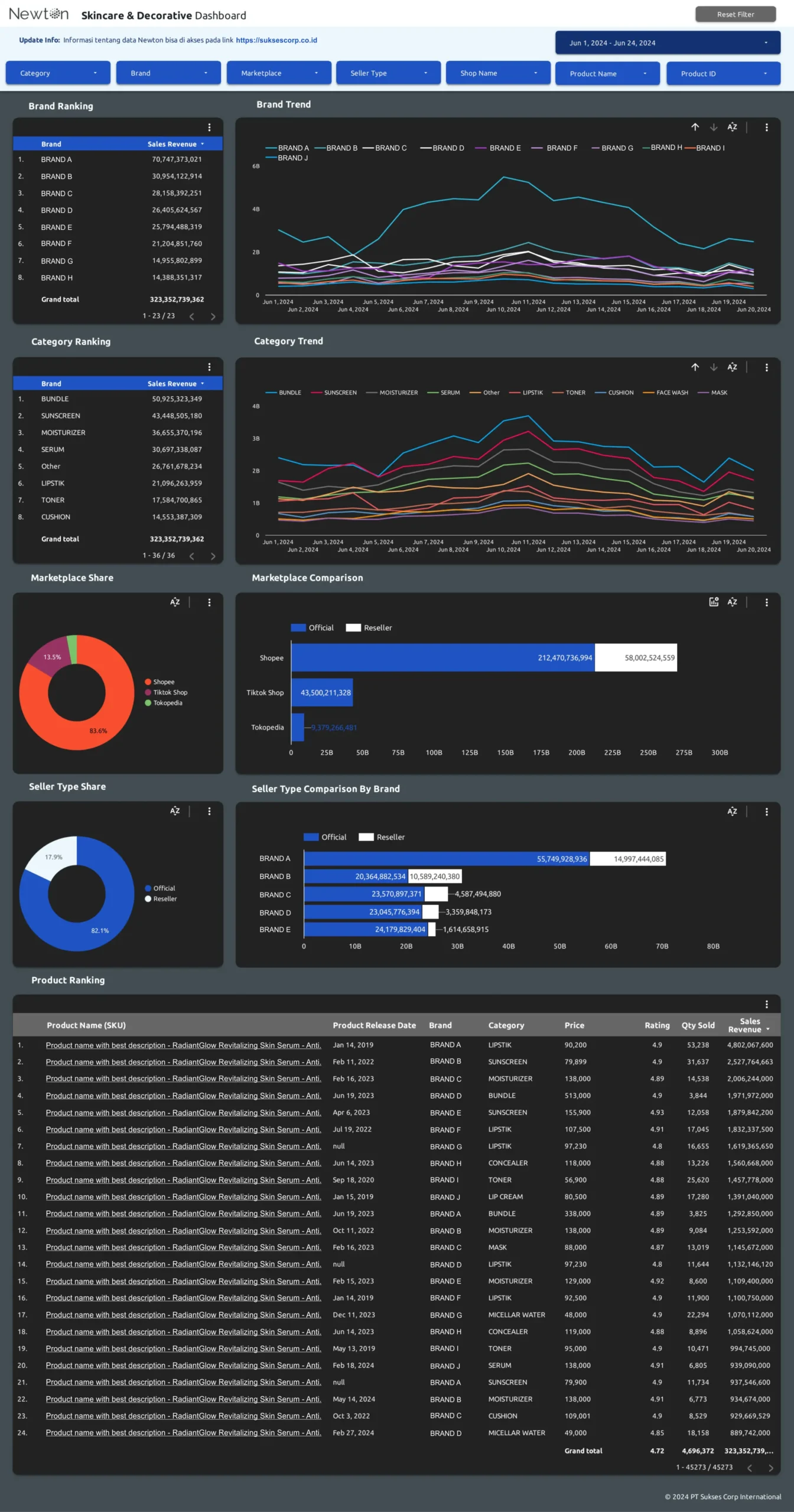Open Marketplace Share three-dot menu
Viewport: 794px width, 1512px height.
[209, 602]
